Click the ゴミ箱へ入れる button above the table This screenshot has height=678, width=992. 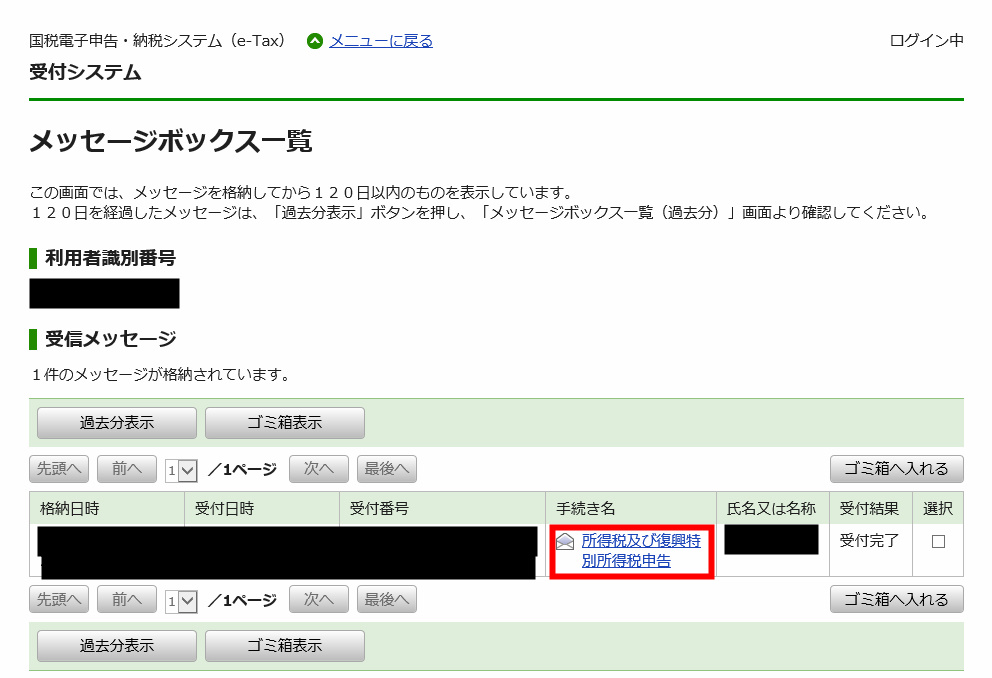click(896, 469)
